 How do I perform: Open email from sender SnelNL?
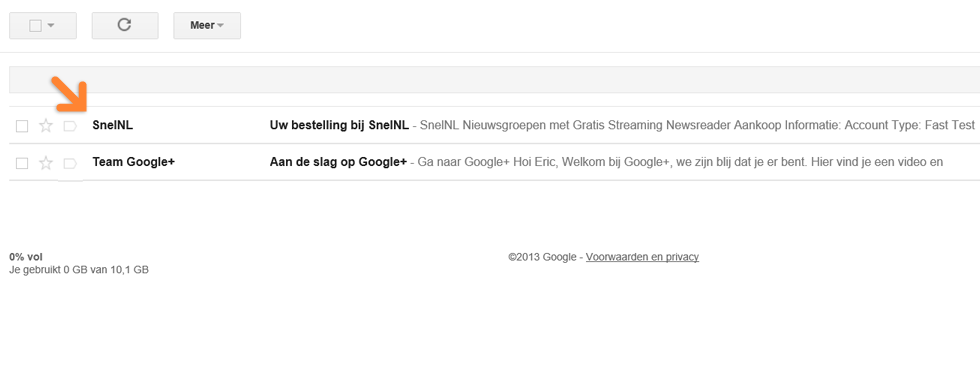112,125
